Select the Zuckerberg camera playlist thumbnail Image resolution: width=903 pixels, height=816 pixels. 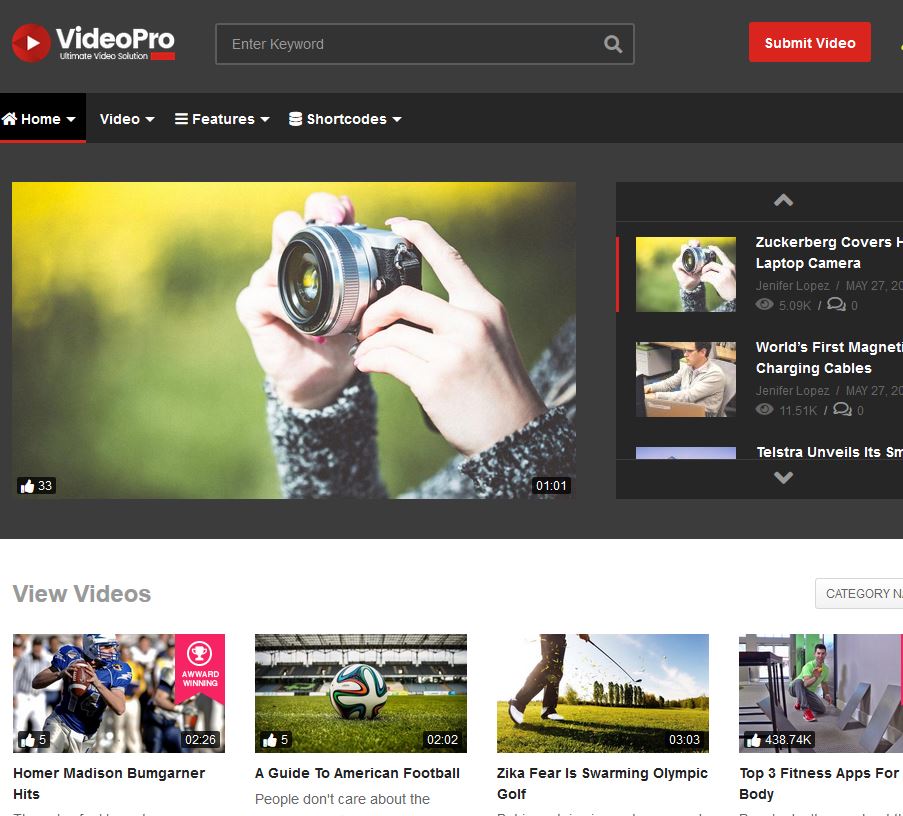[x=685, y=274]
